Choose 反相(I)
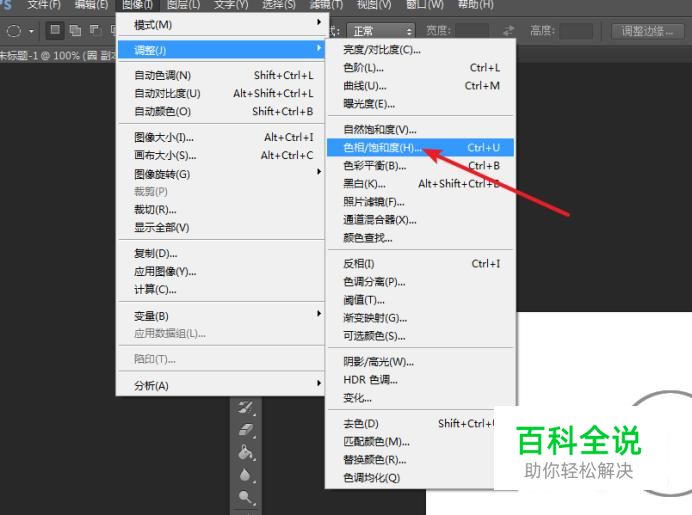 point(420,263)
